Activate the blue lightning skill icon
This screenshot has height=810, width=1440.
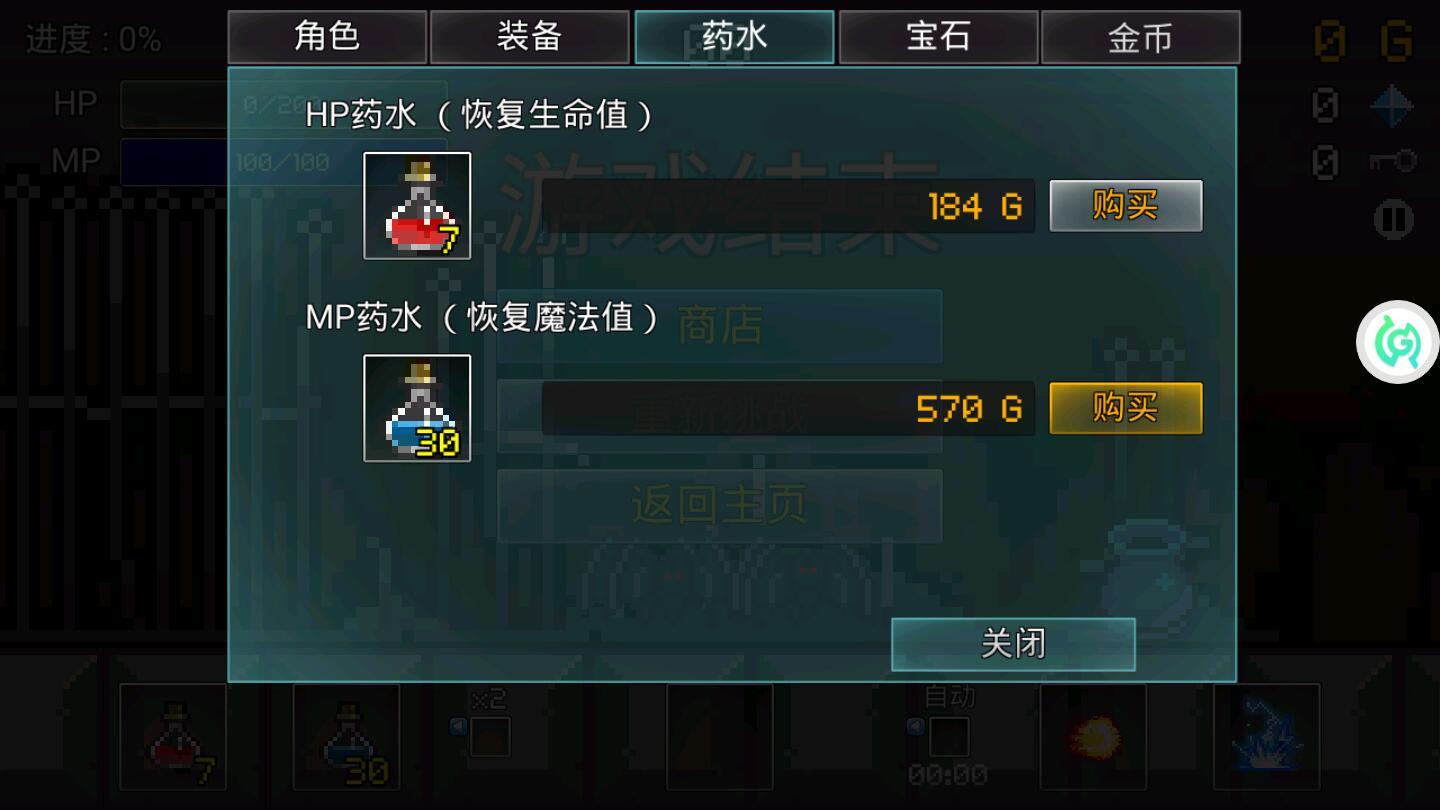click(x=1267, y=737)
